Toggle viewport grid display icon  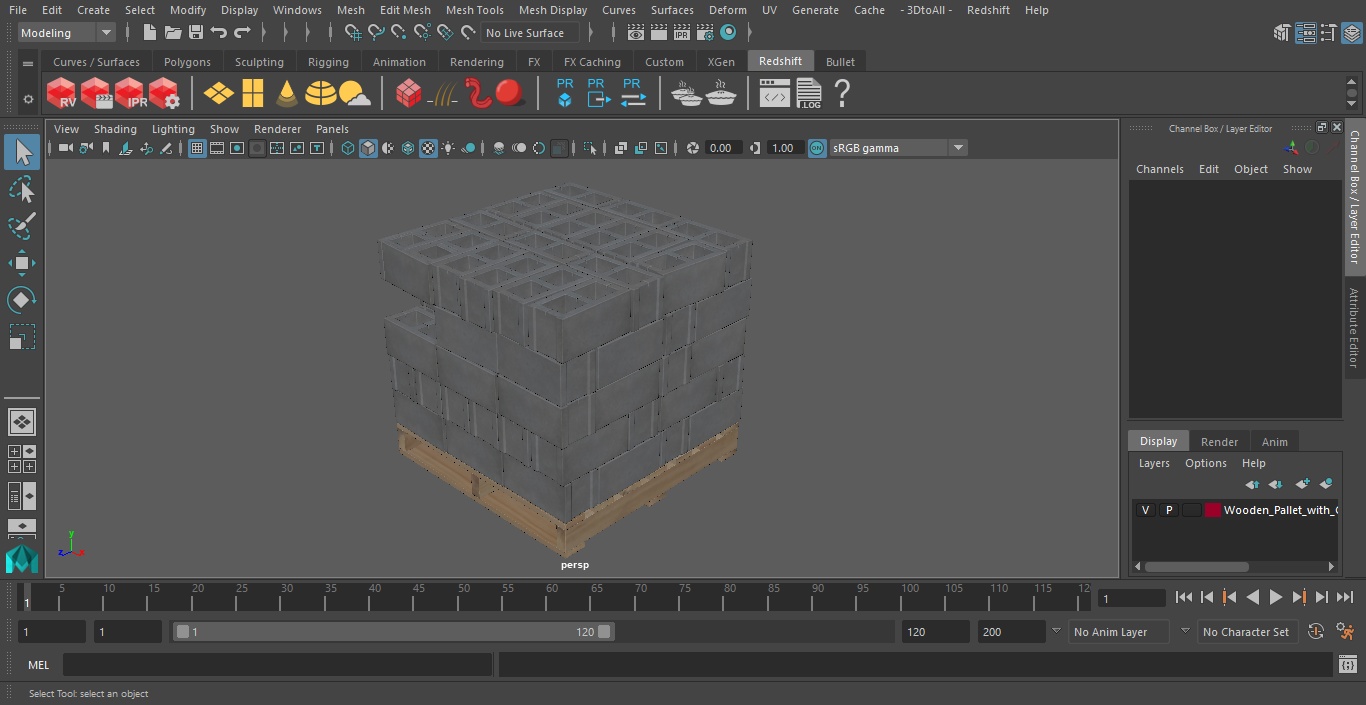pyautogui.click(x=197, y=148)
